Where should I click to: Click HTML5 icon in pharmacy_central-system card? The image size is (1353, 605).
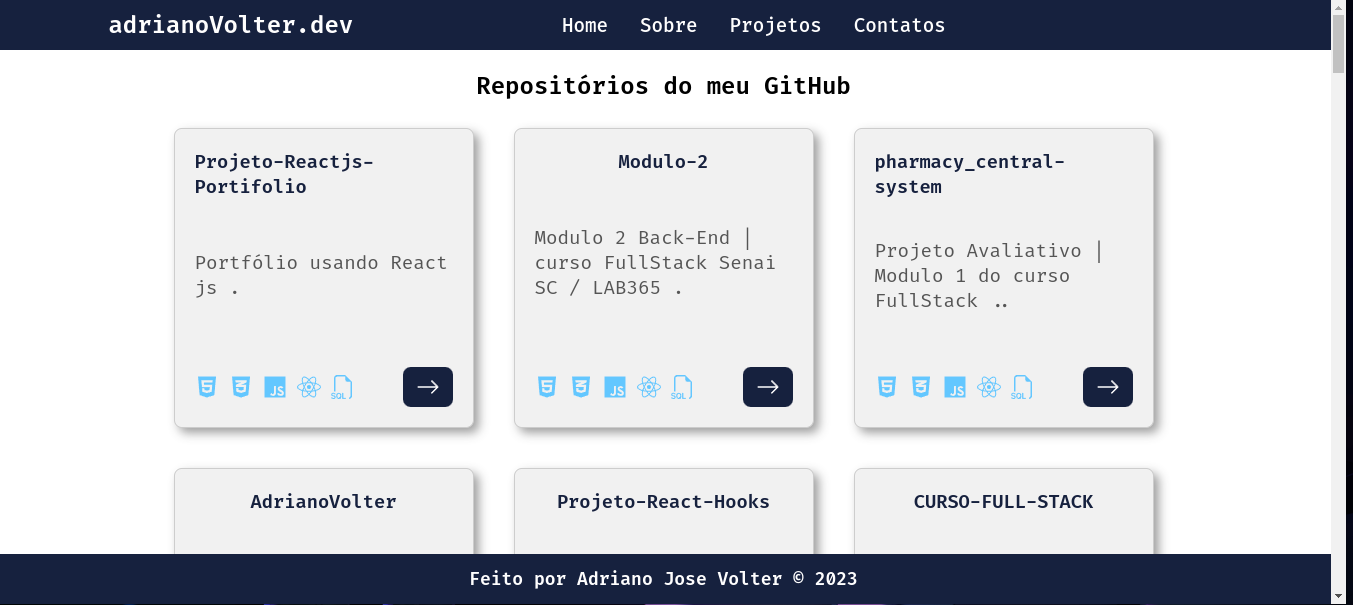(886, 387)
